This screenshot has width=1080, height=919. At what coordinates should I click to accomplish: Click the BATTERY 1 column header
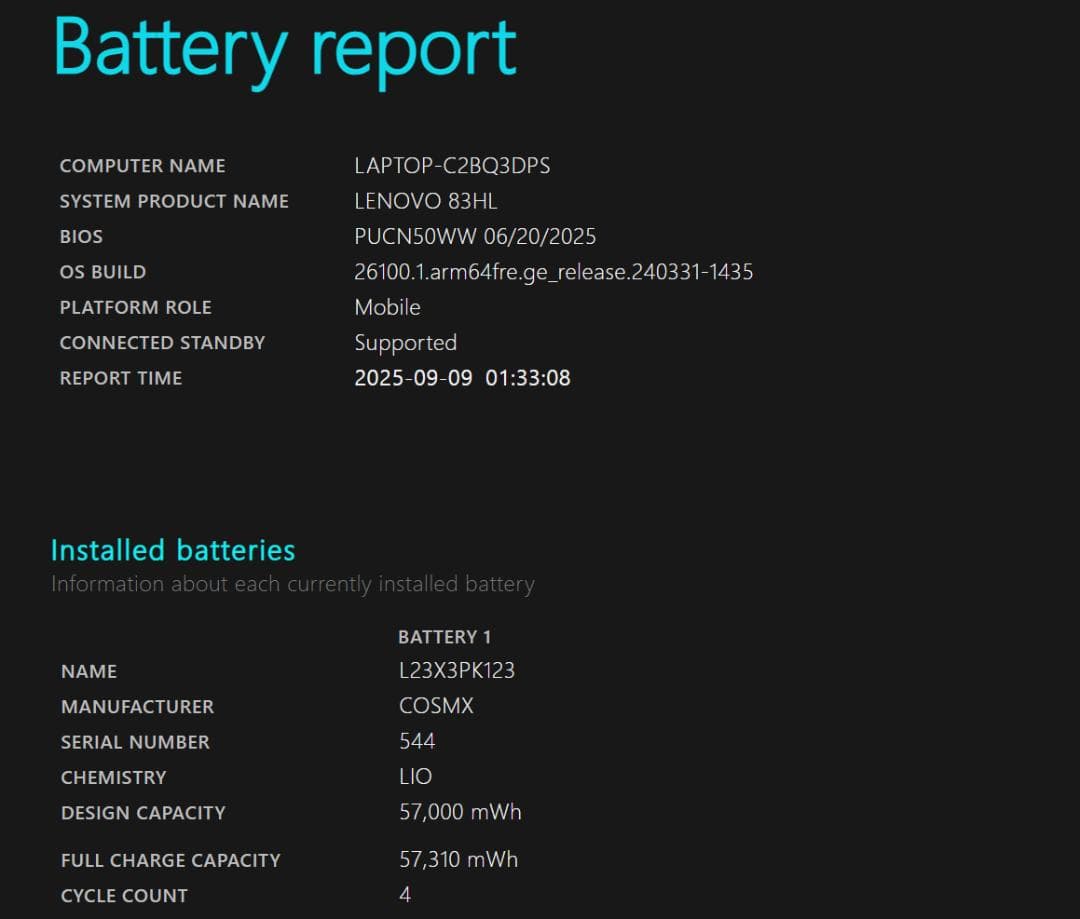pyautogui.click(x=444, y=637)
